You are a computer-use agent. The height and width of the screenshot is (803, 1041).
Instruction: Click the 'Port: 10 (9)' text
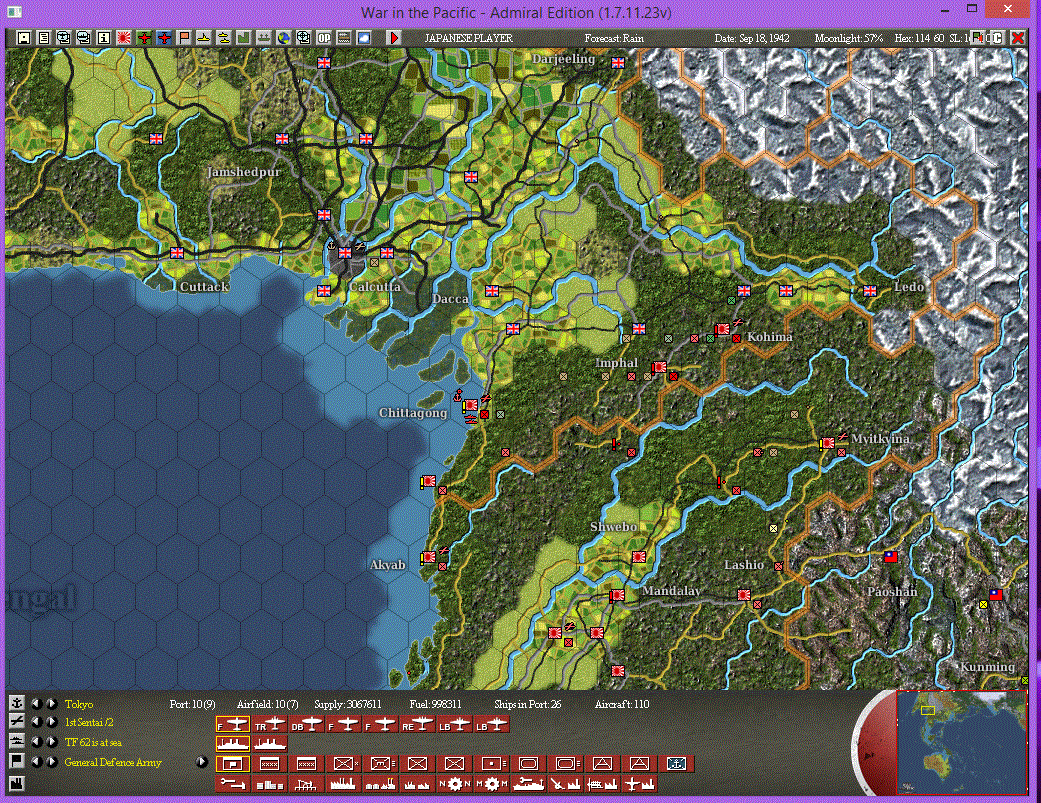click(x=193, y=704)
